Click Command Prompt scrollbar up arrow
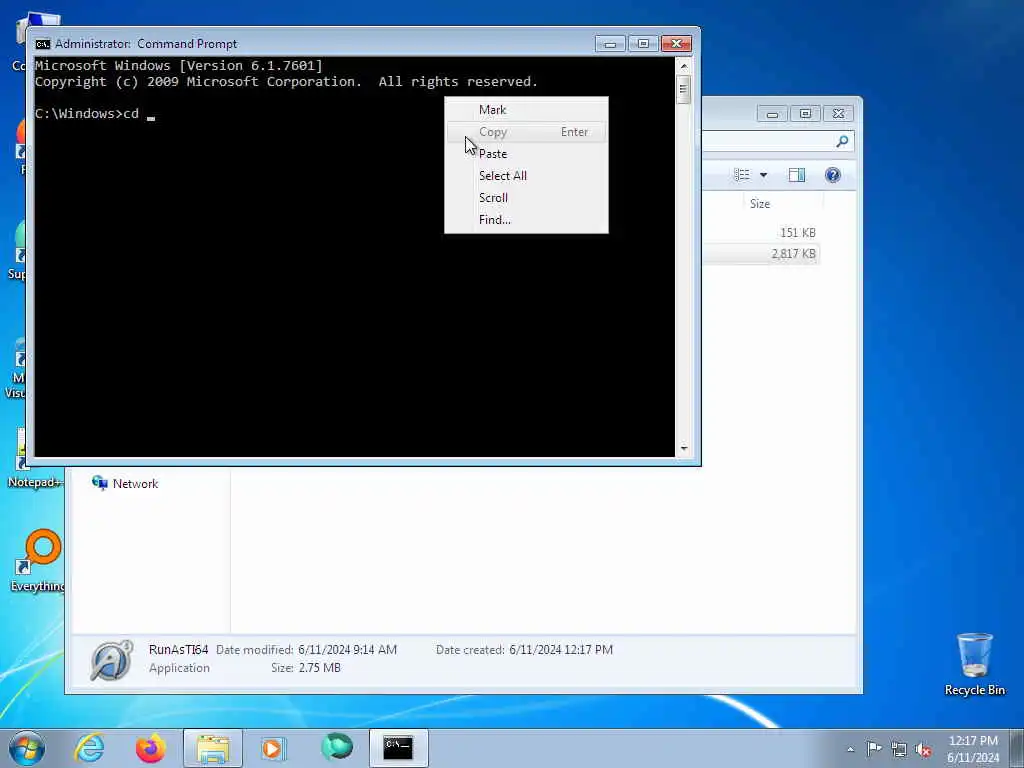The width and height of the screenshot is (1024, 768). tap(684, 66)
